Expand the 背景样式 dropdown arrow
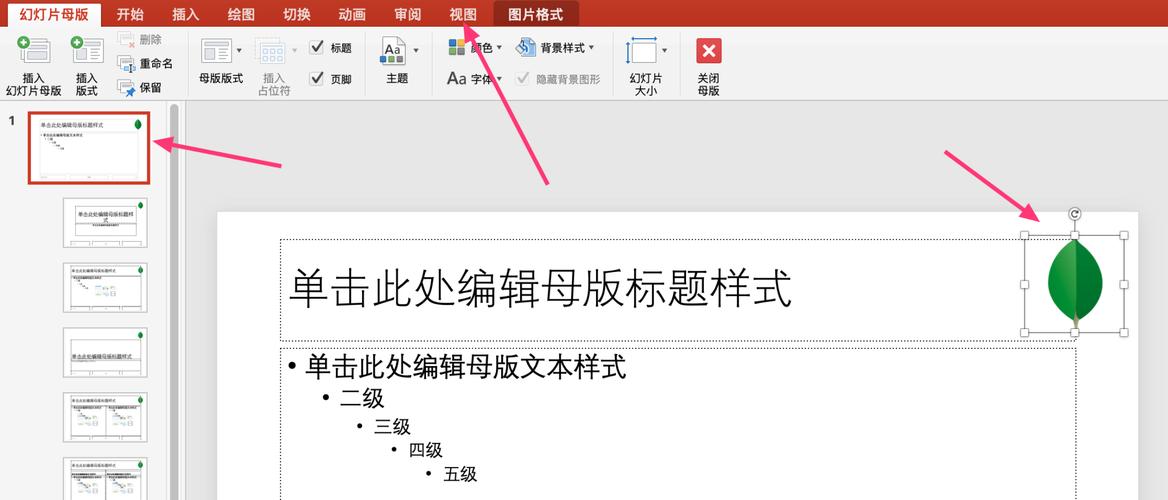 point(591,48)
